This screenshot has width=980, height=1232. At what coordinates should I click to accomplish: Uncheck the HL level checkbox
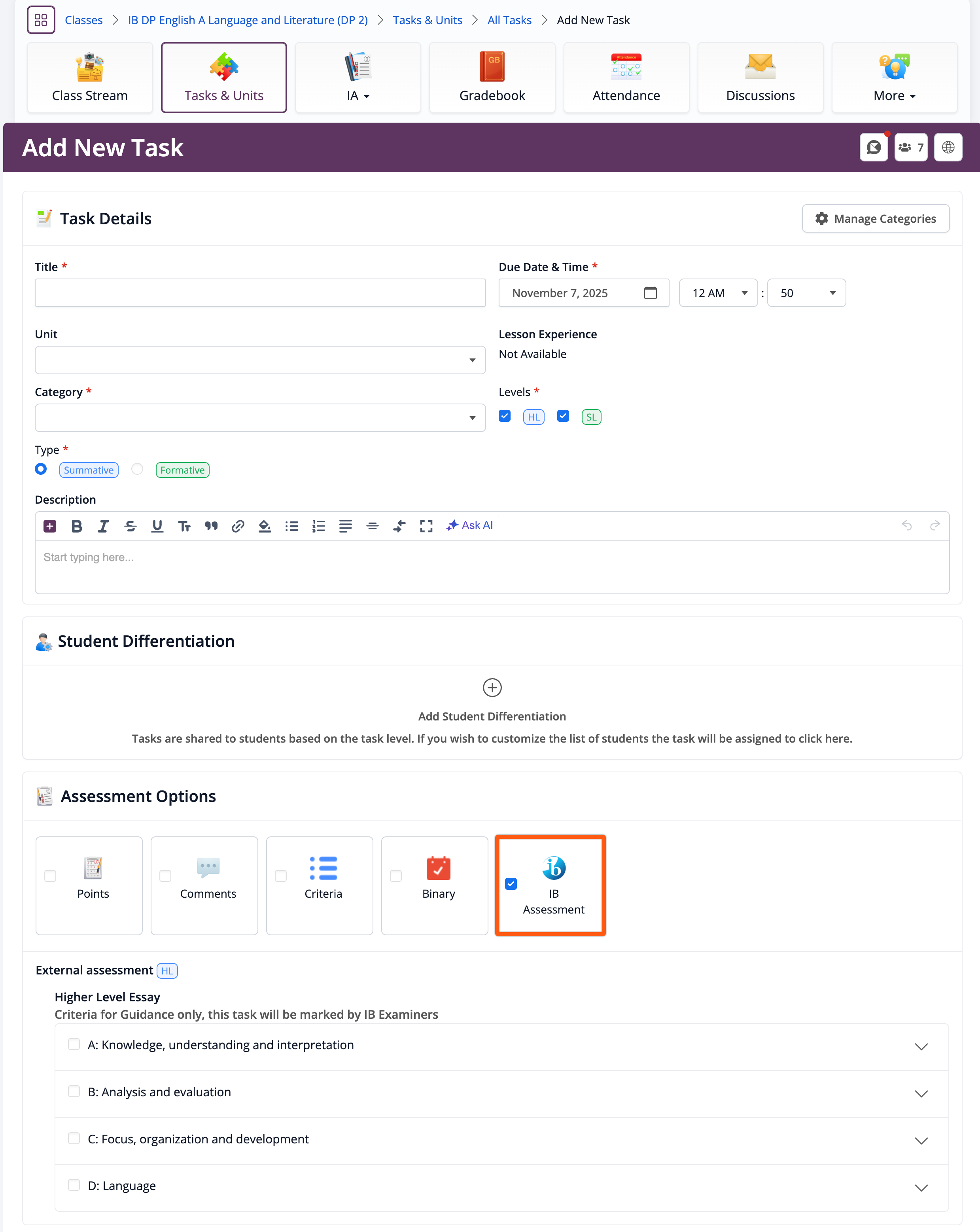pyautogui.click(x=504, y=416)
